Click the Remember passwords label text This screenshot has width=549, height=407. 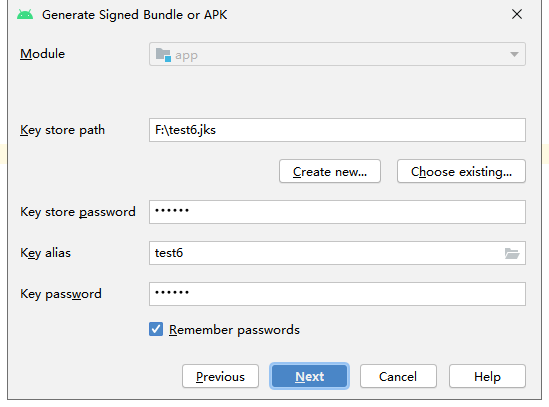(234, 330)
